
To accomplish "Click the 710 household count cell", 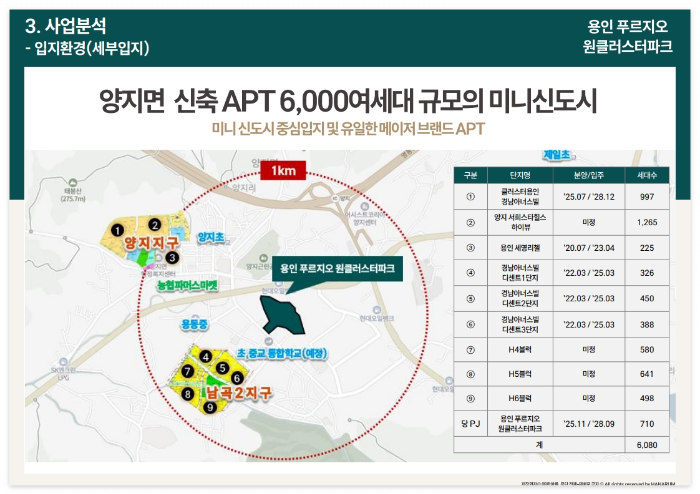I will 647,424.
